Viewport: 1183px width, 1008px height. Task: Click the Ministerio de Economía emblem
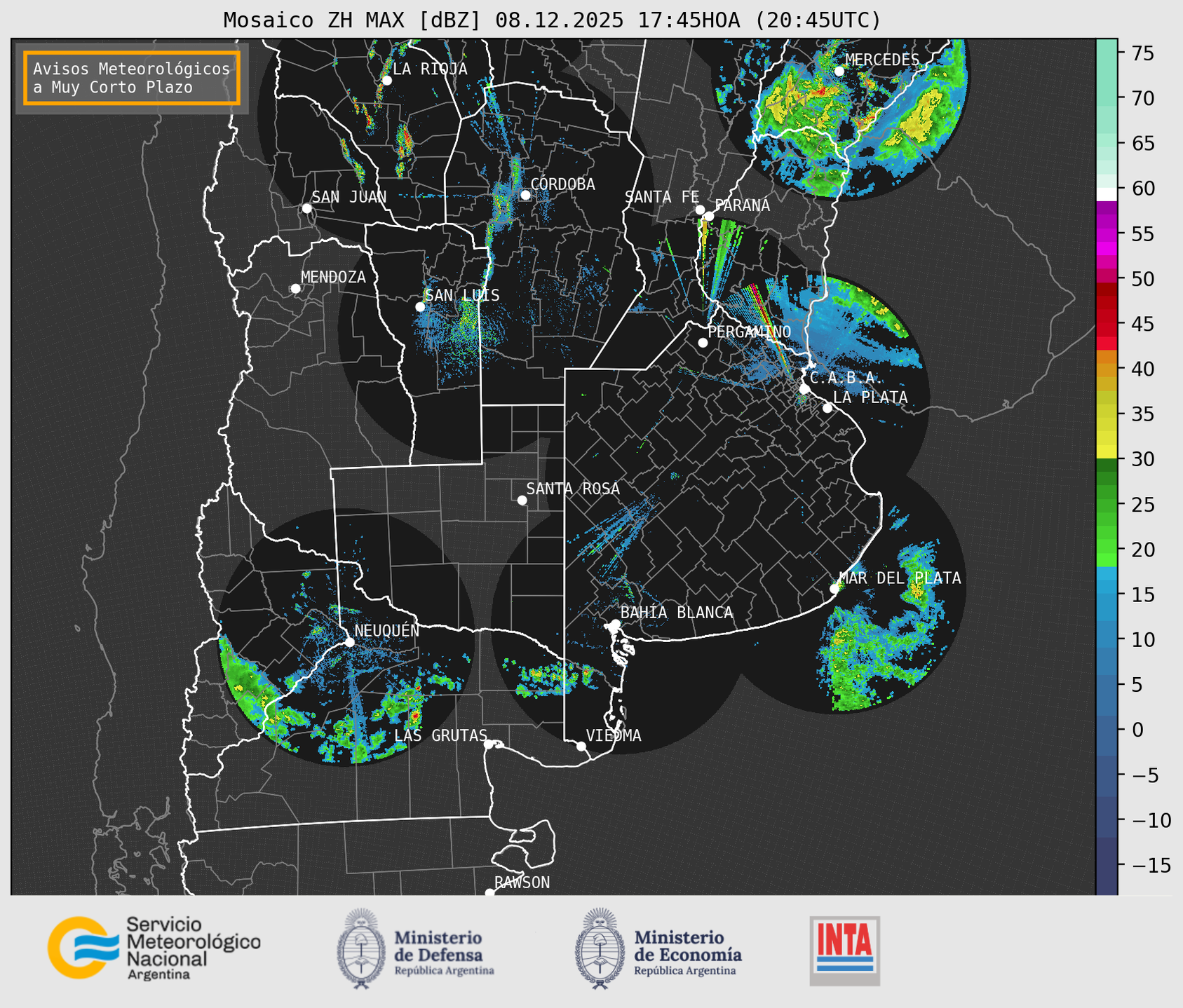[x=600, y=948]
